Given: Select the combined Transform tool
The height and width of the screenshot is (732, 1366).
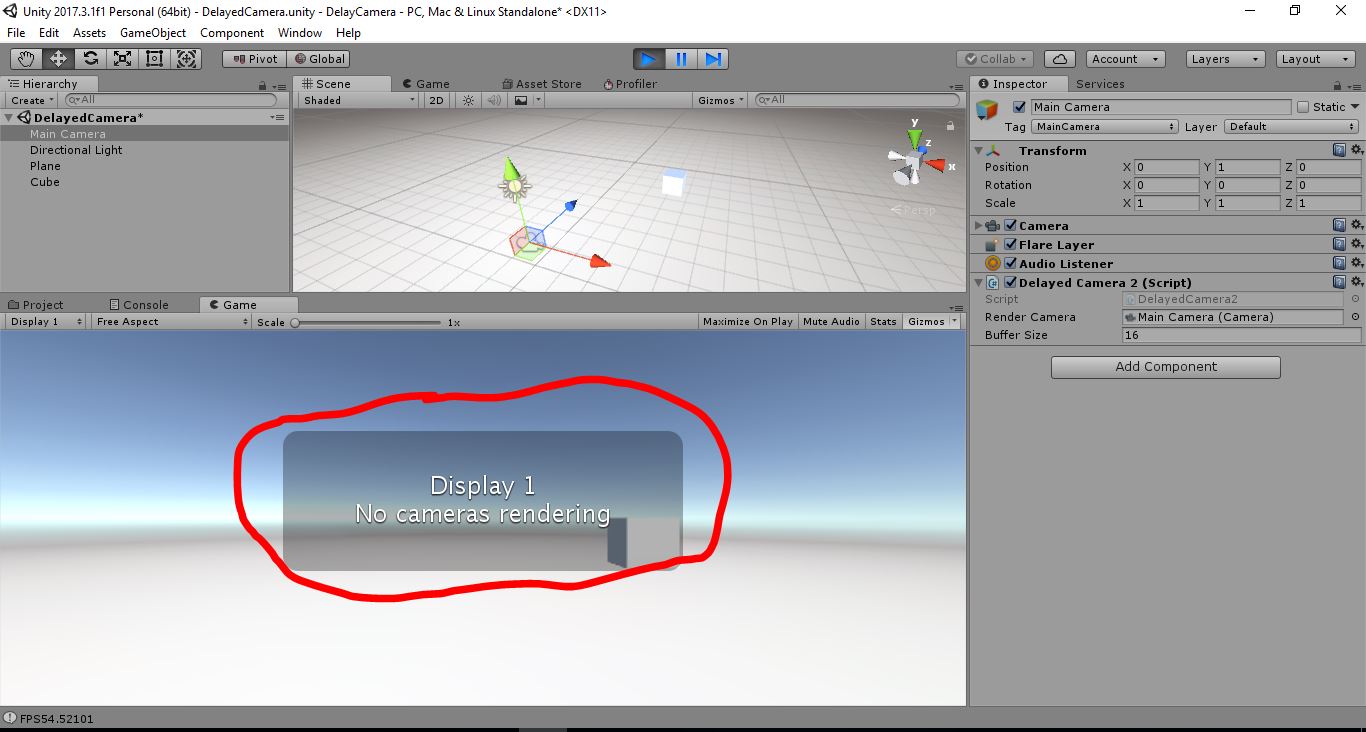Looking at the screenshot, I should click(x=187, y=59).
